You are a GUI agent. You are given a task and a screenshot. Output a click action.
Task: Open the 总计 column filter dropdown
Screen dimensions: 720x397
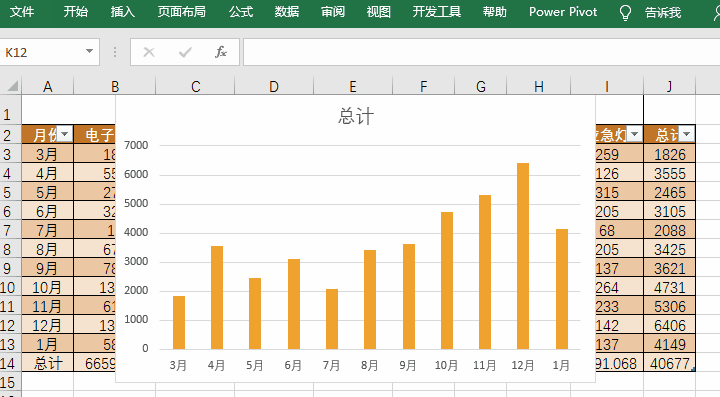click(686, 134)
